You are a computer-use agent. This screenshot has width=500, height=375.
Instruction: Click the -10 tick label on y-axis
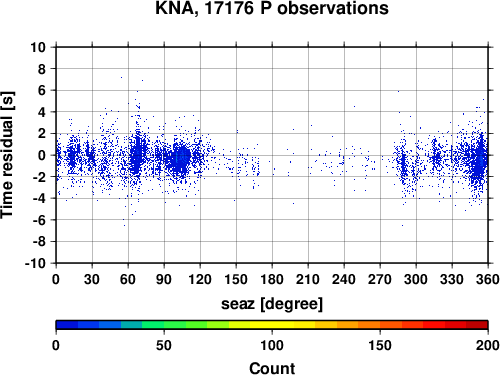click(x=35, y=263)
